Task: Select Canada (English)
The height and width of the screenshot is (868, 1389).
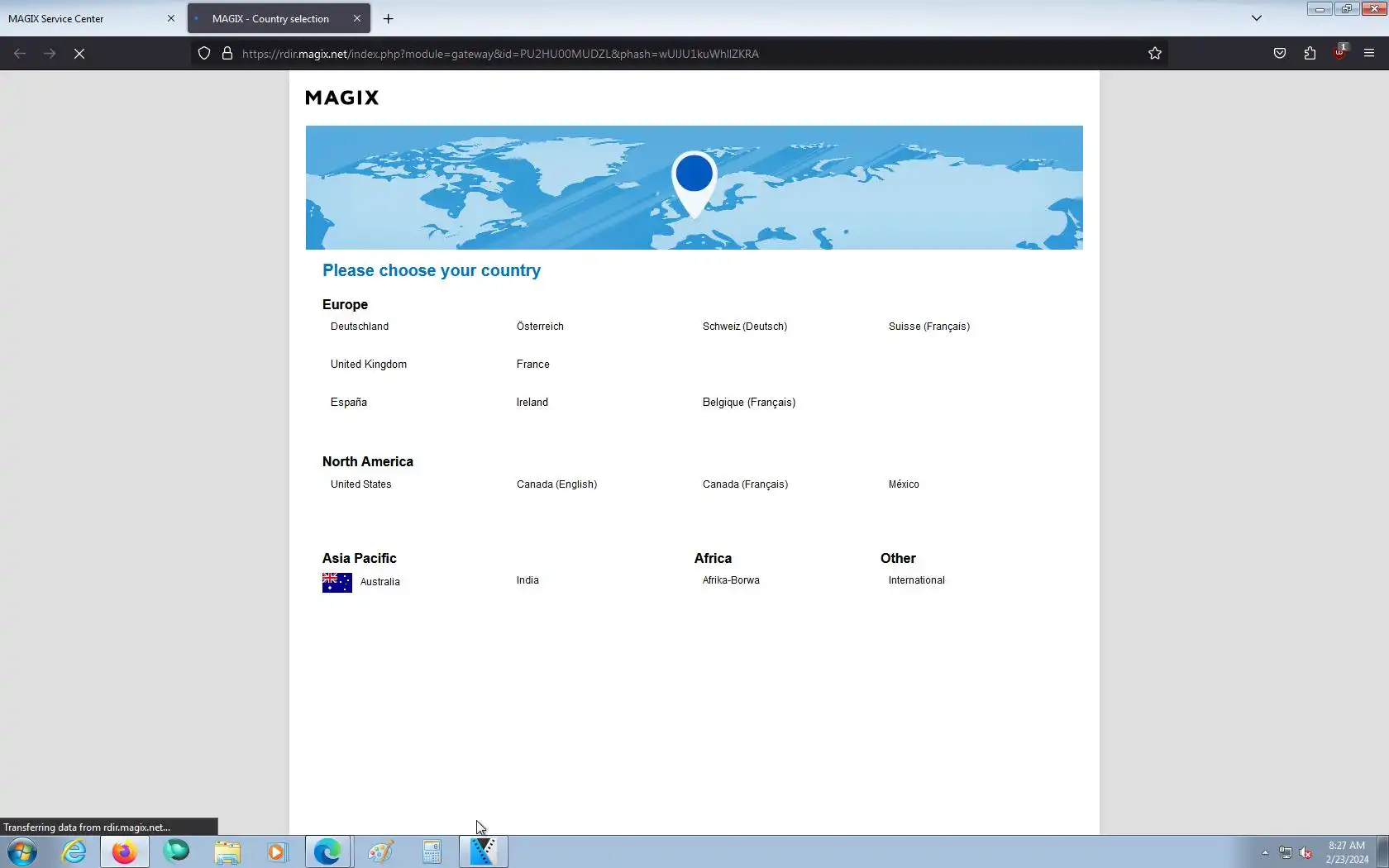Action: click(x=556, y=484)
